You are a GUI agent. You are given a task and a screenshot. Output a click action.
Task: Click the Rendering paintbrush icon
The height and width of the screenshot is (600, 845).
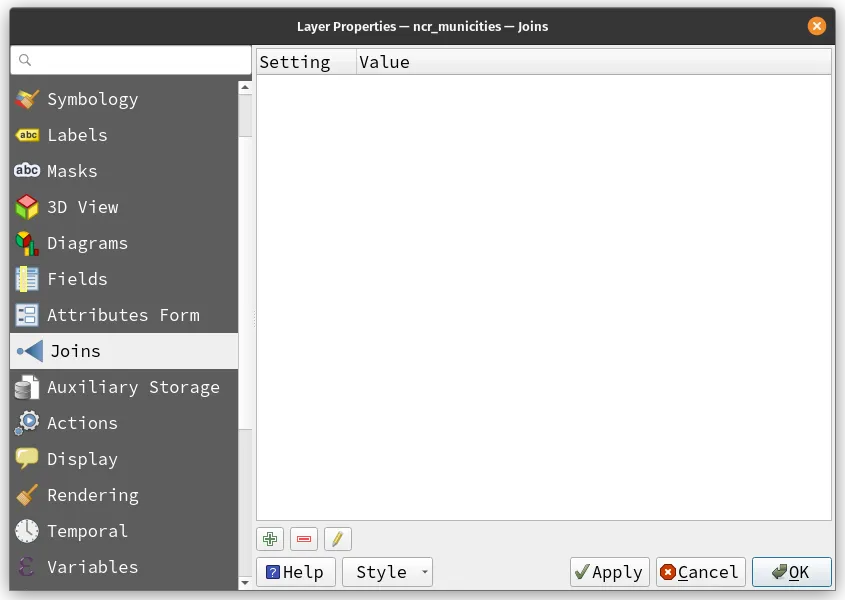point(28,494)
